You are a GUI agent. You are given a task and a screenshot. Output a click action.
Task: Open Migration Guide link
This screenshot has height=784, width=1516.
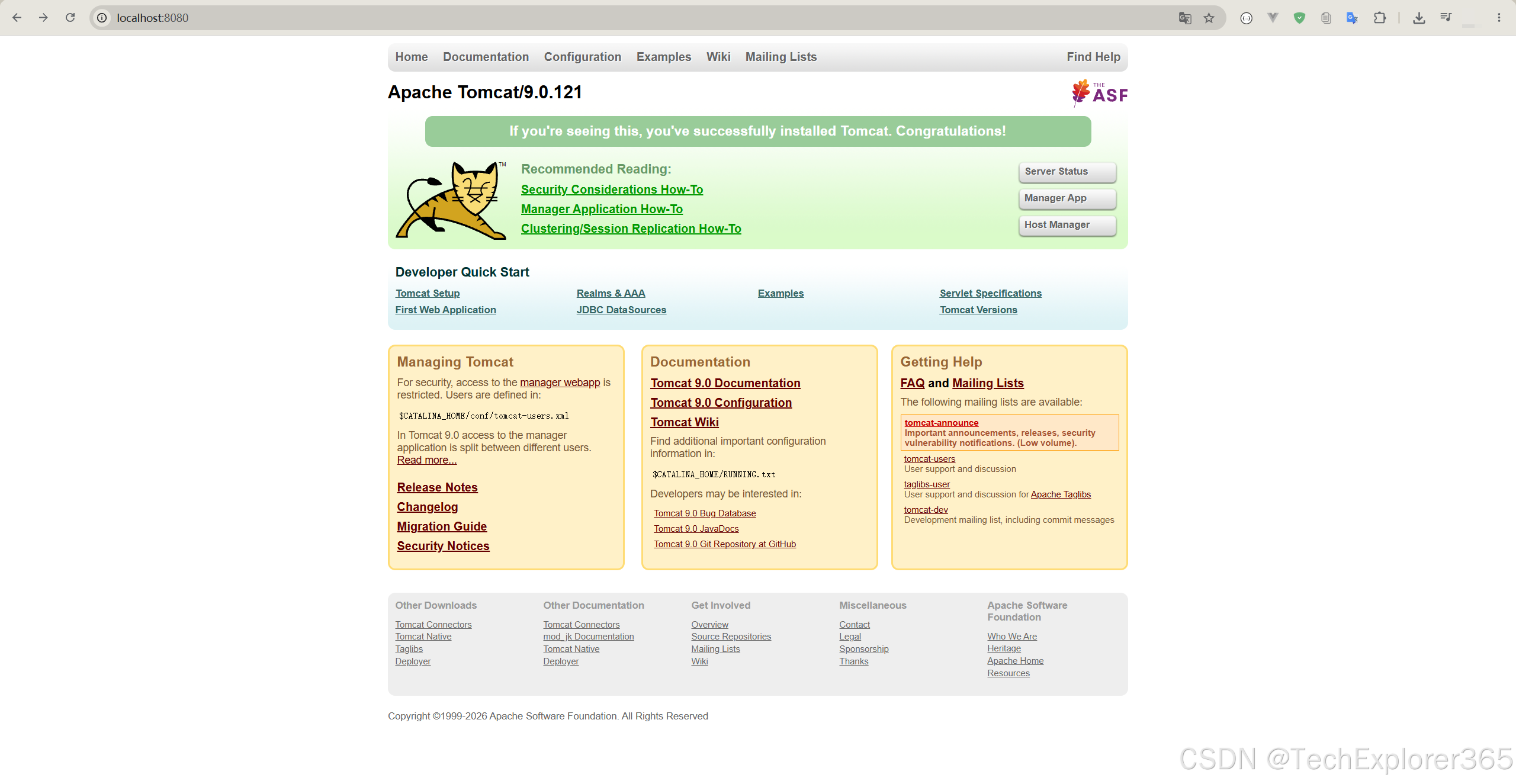point(442,526)
